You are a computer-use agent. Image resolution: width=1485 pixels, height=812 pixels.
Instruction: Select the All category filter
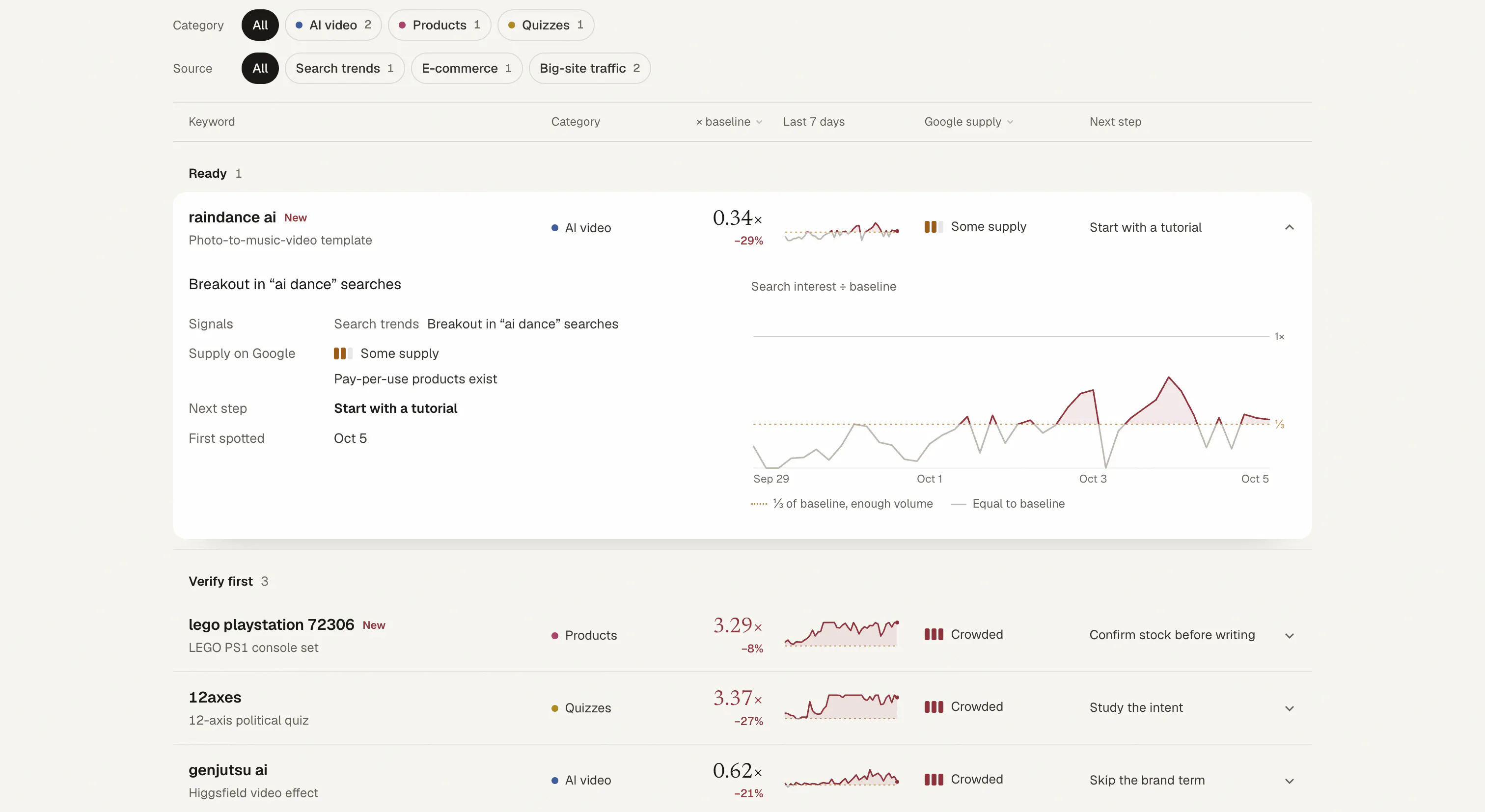[260, 25]
